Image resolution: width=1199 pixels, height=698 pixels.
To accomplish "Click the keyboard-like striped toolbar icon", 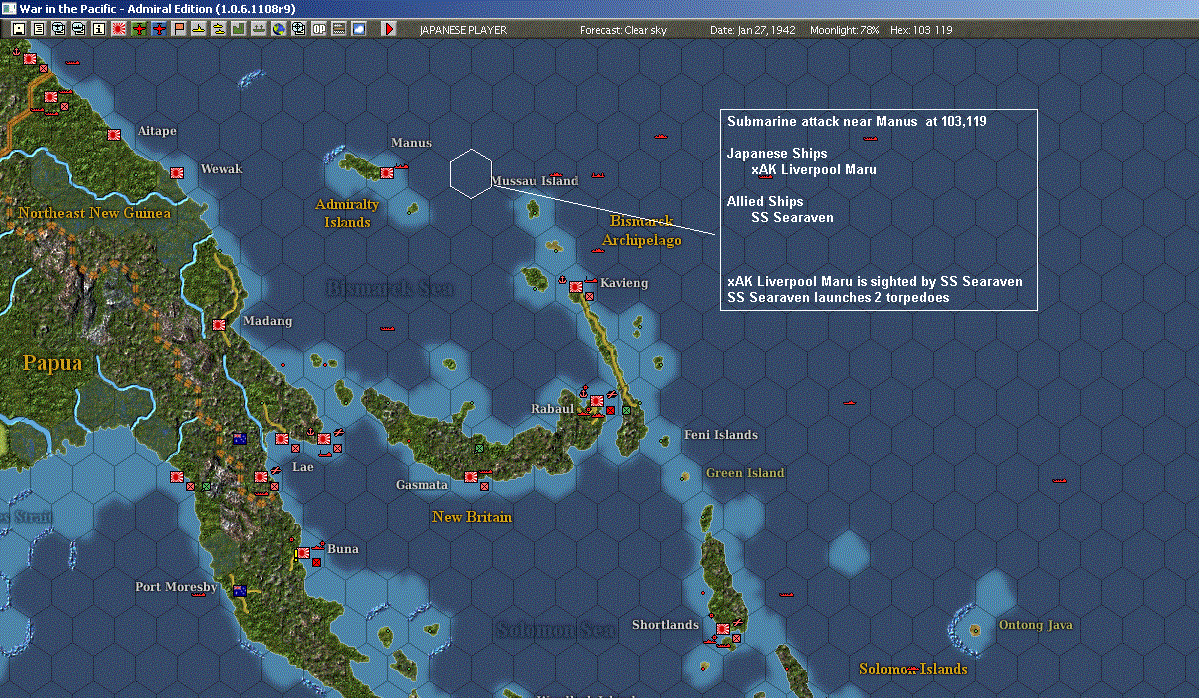I will click(x=339, y=29).
